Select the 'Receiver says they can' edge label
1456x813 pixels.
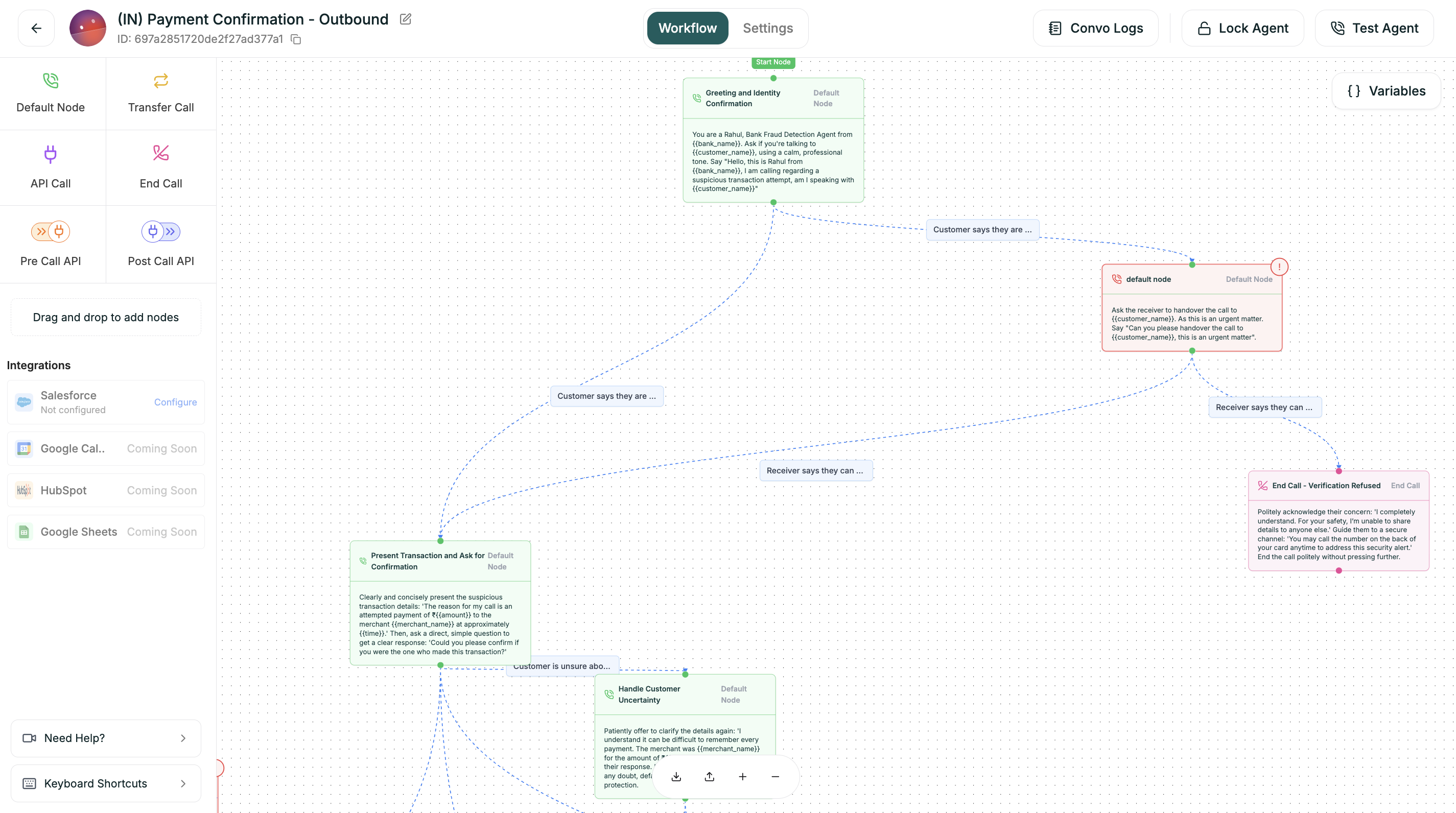(1264, 407)
